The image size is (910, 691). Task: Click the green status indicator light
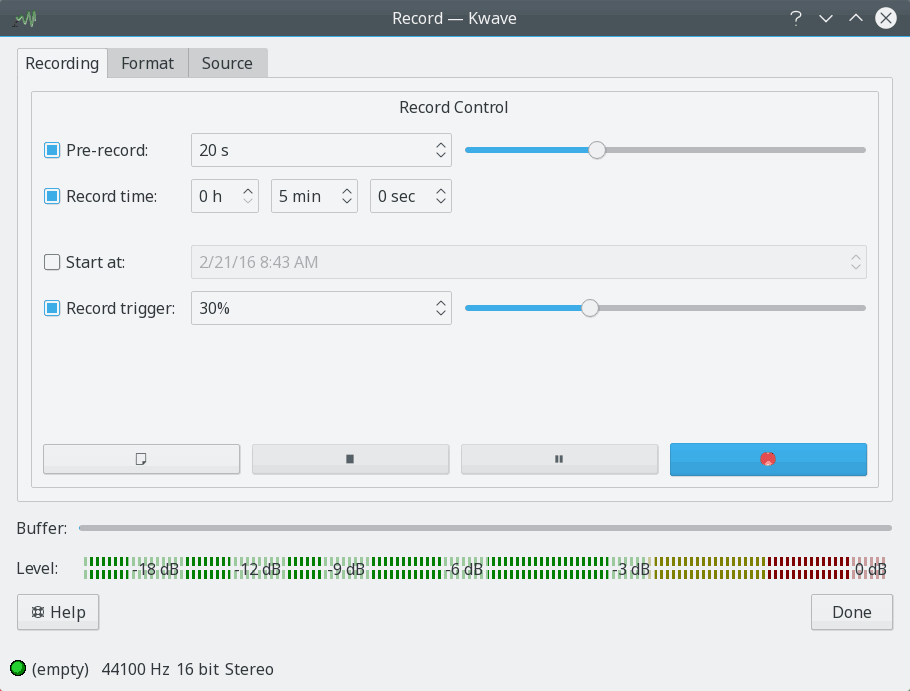pos(18,668)
